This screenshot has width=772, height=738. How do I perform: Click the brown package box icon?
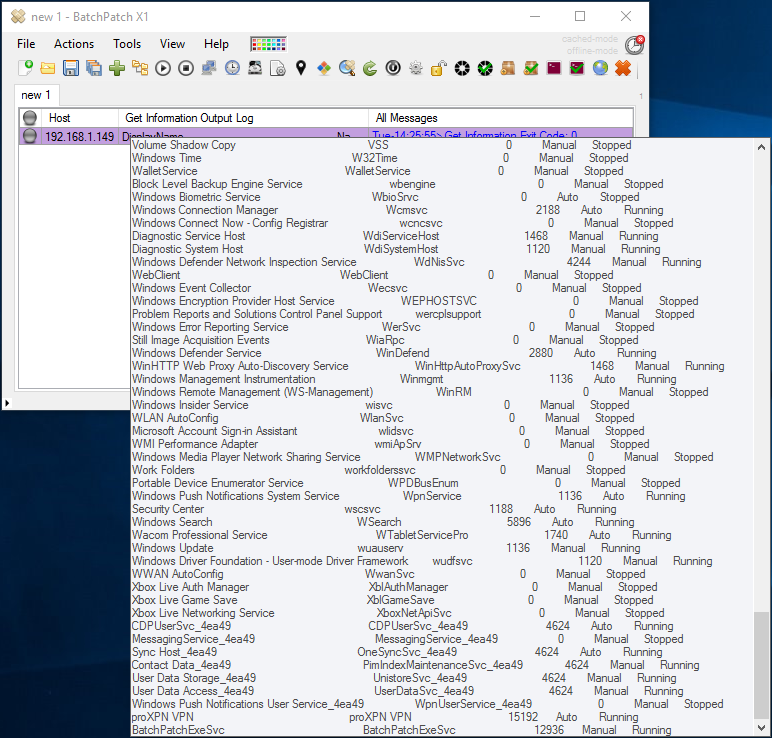coord(508,68)
